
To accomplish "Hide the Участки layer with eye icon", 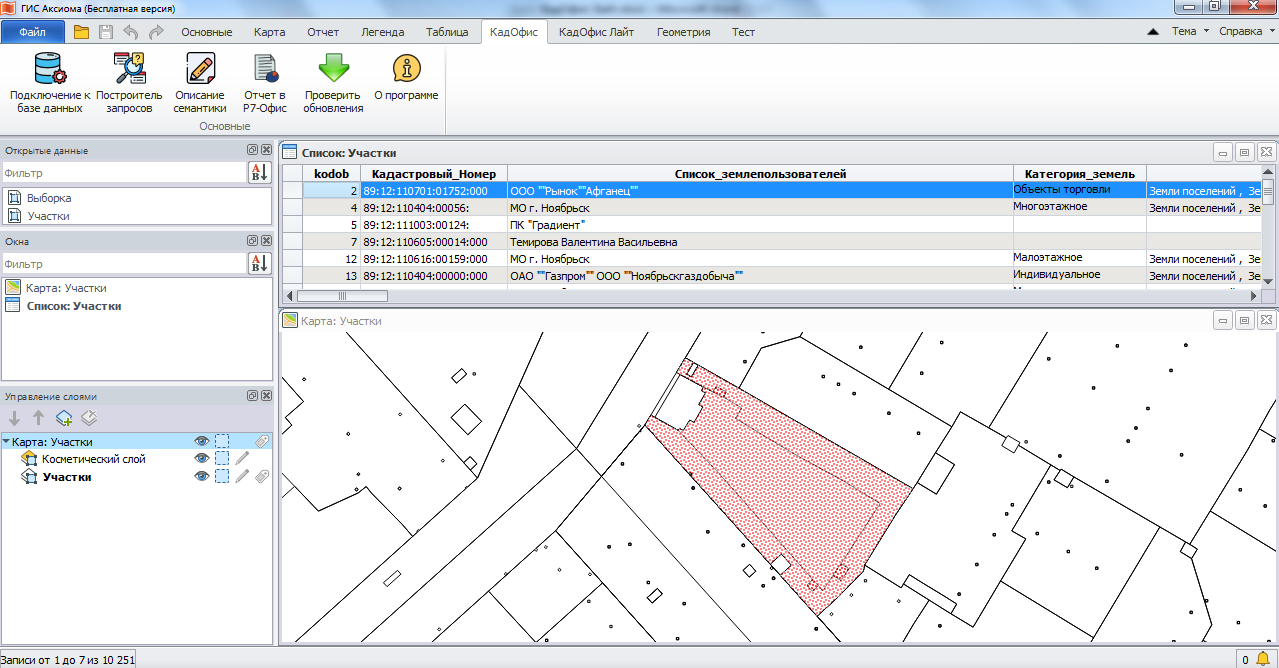I will tap(202, 477).
